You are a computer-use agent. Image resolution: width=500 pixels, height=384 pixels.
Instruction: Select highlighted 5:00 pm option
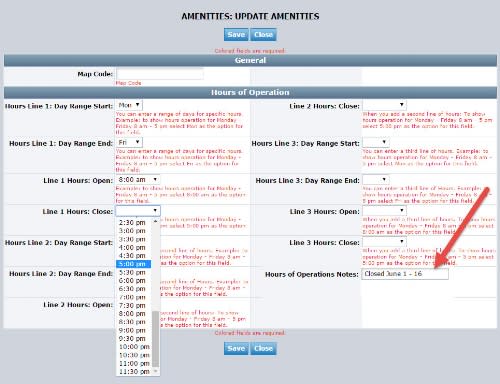point(134,264)
